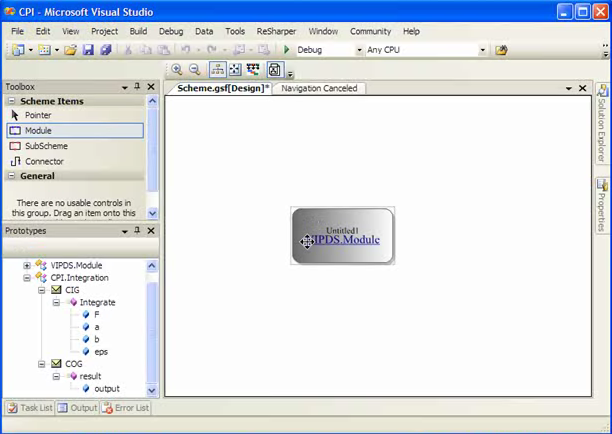The width and height of the screenshot is (612, 434).
Task: Collapse the result tree node
Action: [x=56, y=376]
